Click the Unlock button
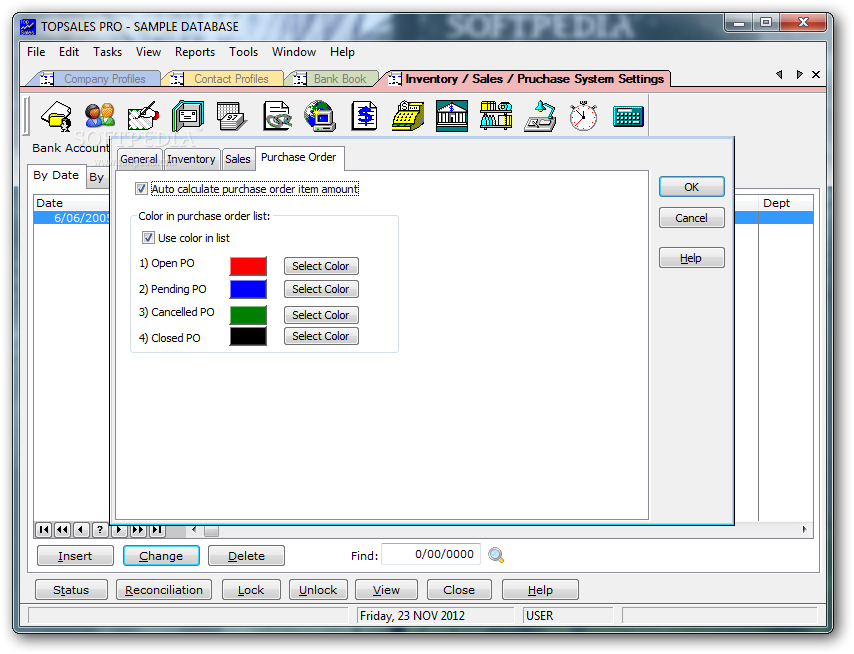The width and height of the screenshot is (854, 654). [318, 590]
